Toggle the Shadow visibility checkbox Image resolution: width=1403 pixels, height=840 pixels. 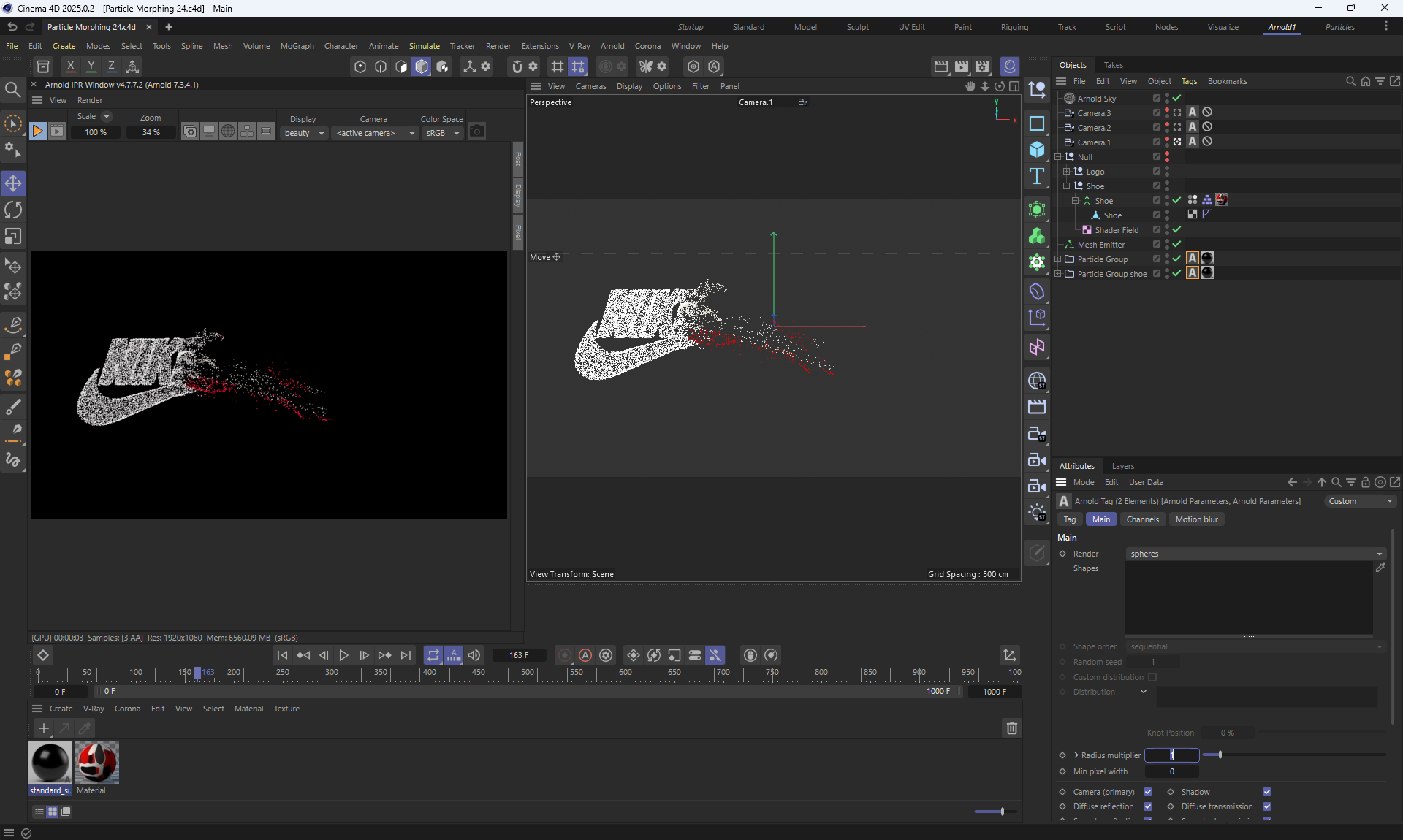[1267, 792]
